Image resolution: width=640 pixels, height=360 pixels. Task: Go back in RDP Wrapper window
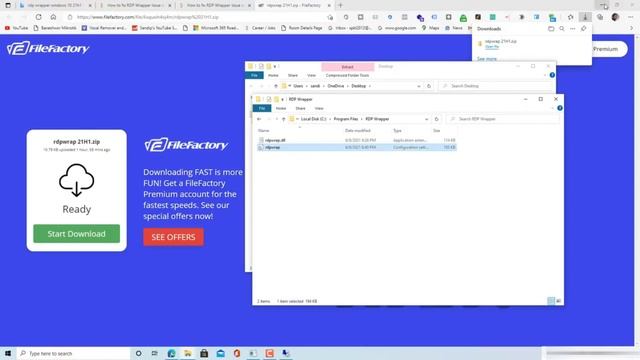[x=259, y=119]
